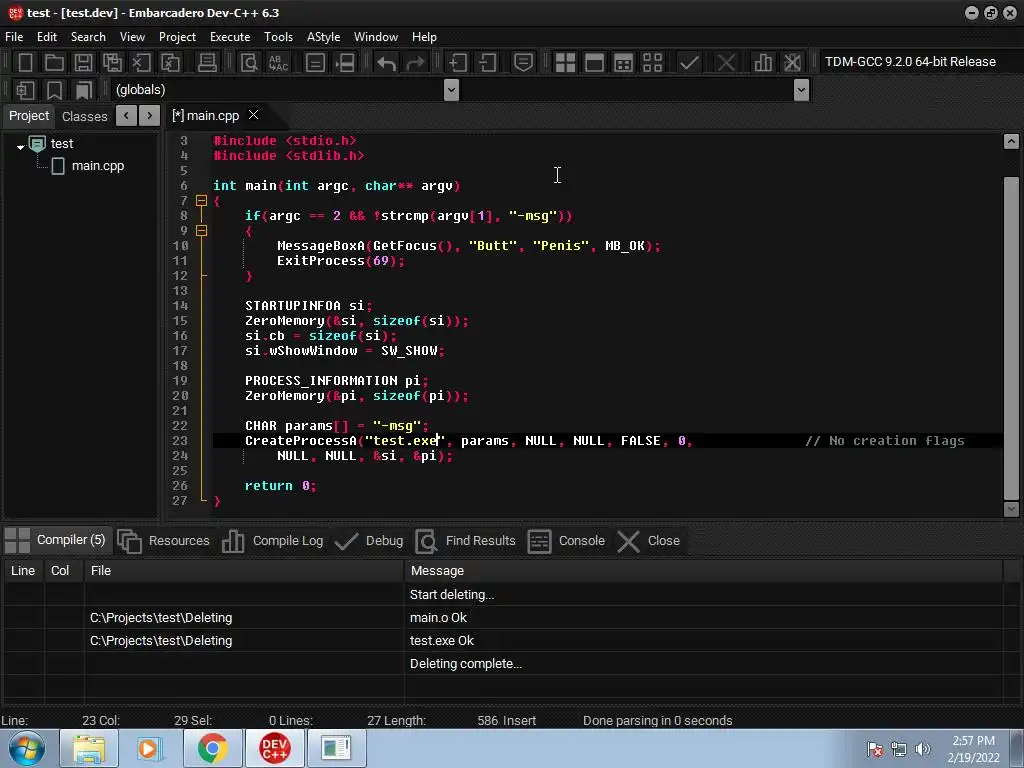This screenshot has height=768, width=1024.
Task: Open the (globals) scope dropdown
Action: point(451,89)
